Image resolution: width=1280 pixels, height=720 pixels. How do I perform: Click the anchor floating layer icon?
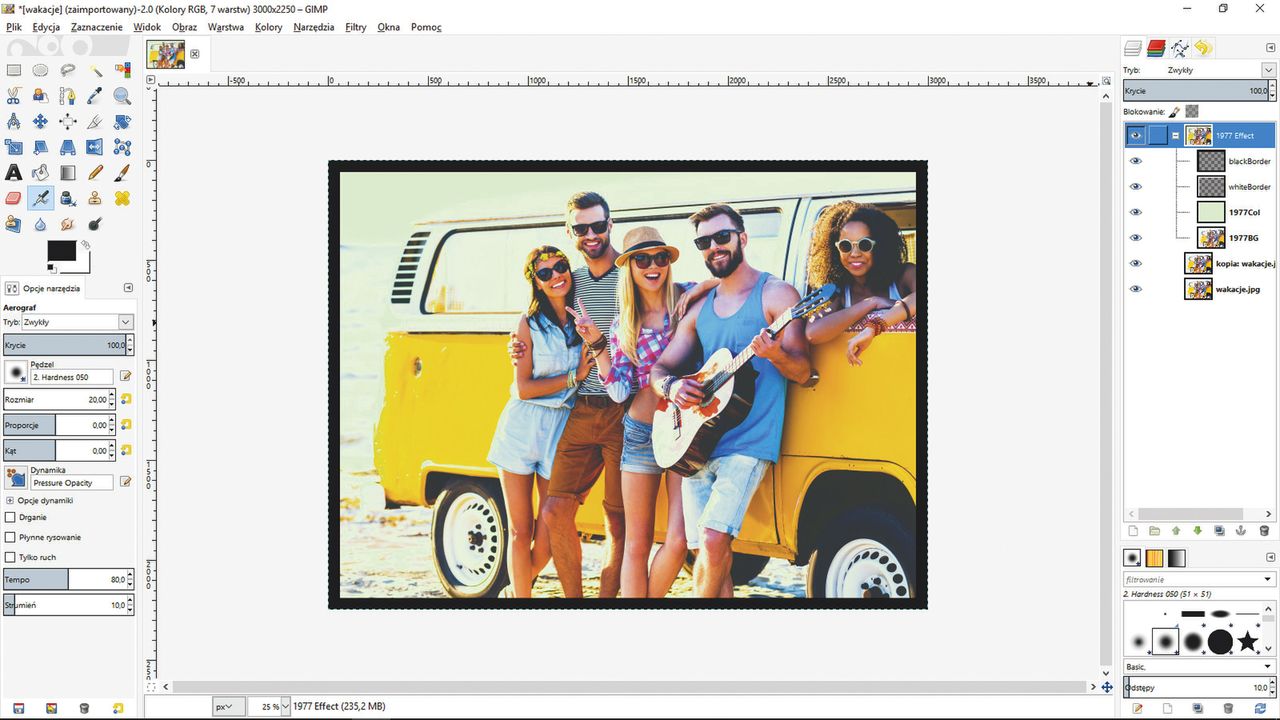1241,531
